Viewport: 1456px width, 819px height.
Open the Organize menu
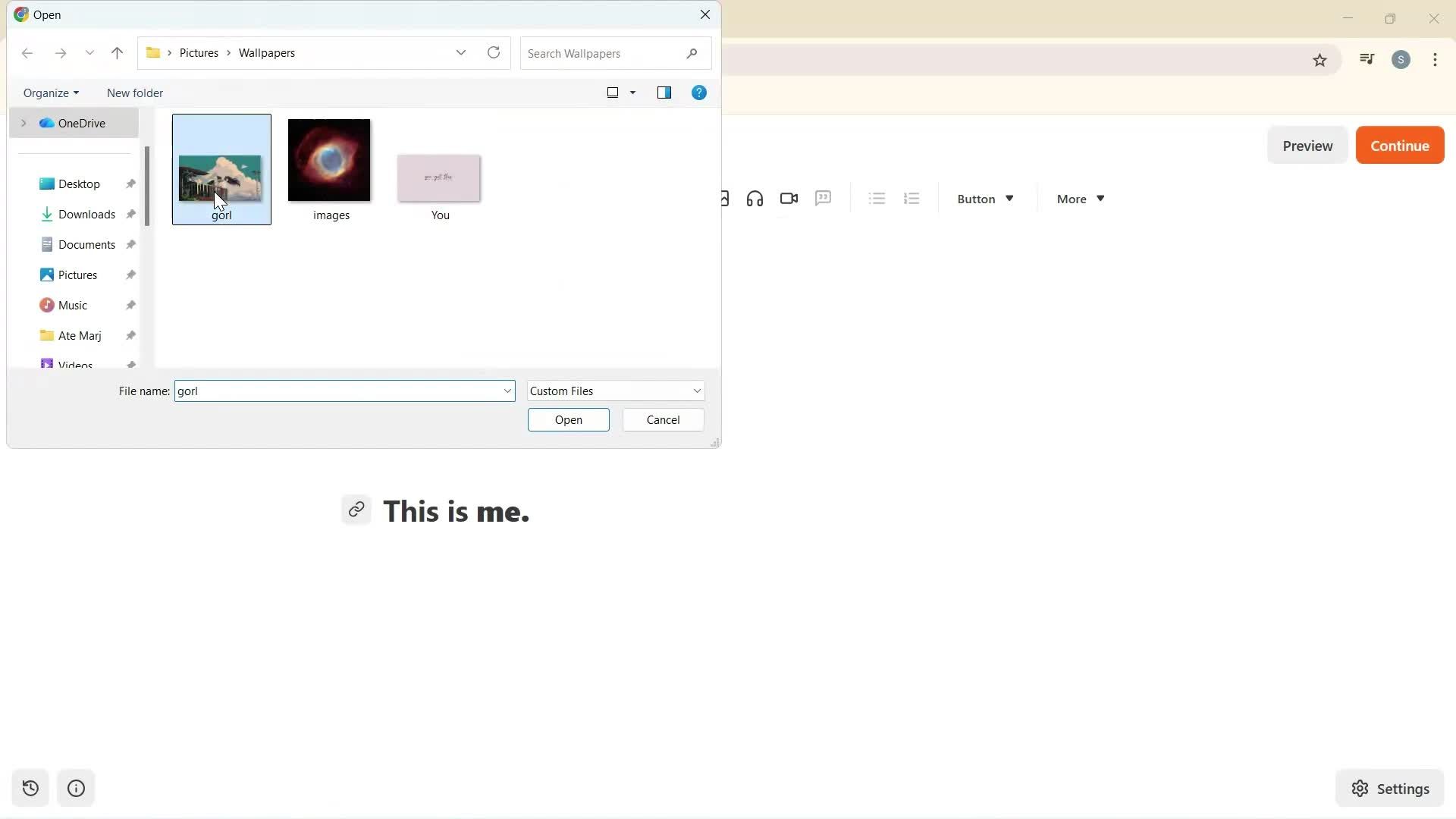click(x=50, y=93)
